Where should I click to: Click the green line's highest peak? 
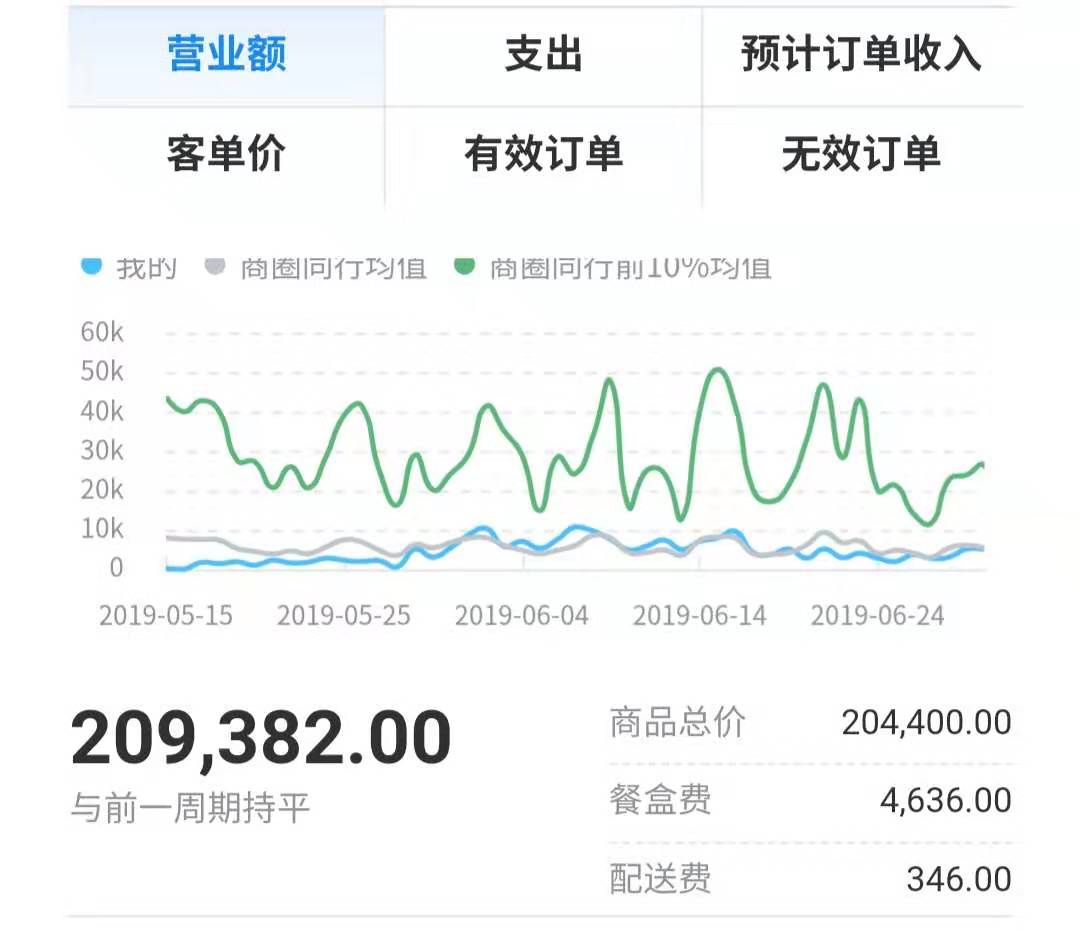point(716,372)
